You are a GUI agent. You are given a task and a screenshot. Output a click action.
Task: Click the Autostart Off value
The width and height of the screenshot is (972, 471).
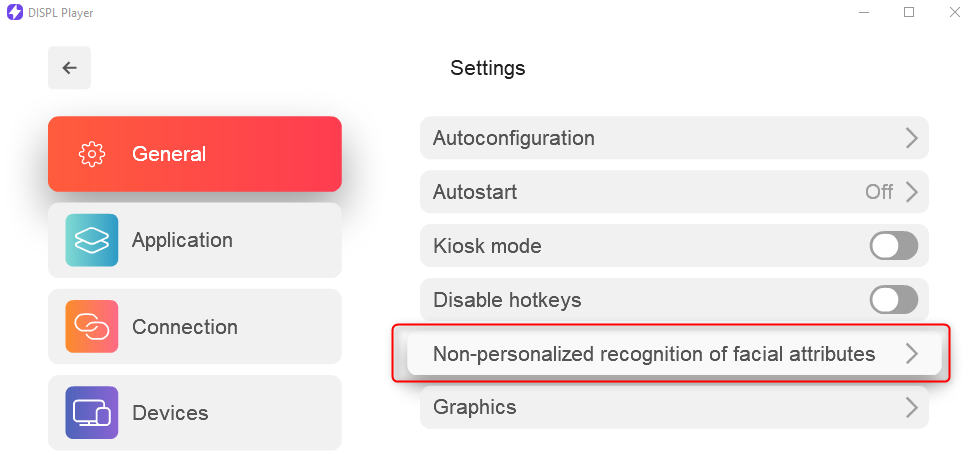pos(879,192)
